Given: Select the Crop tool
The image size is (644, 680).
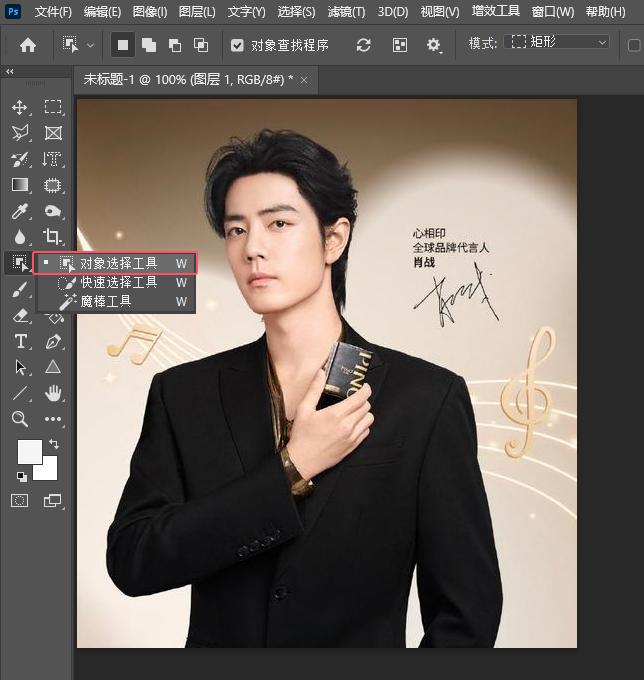Looking at the screenshot, I should pos(53,237).
